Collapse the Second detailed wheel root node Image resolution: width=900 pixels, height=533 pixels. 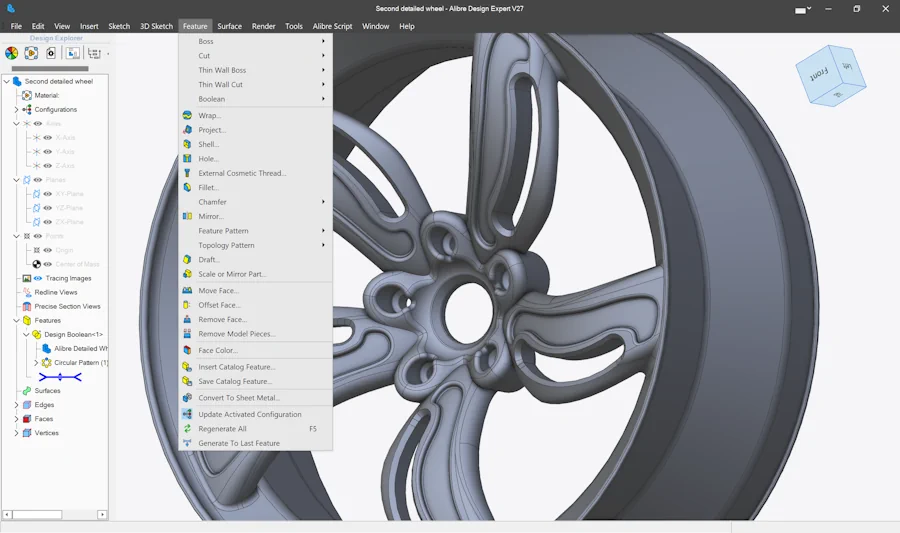(6, 81)
